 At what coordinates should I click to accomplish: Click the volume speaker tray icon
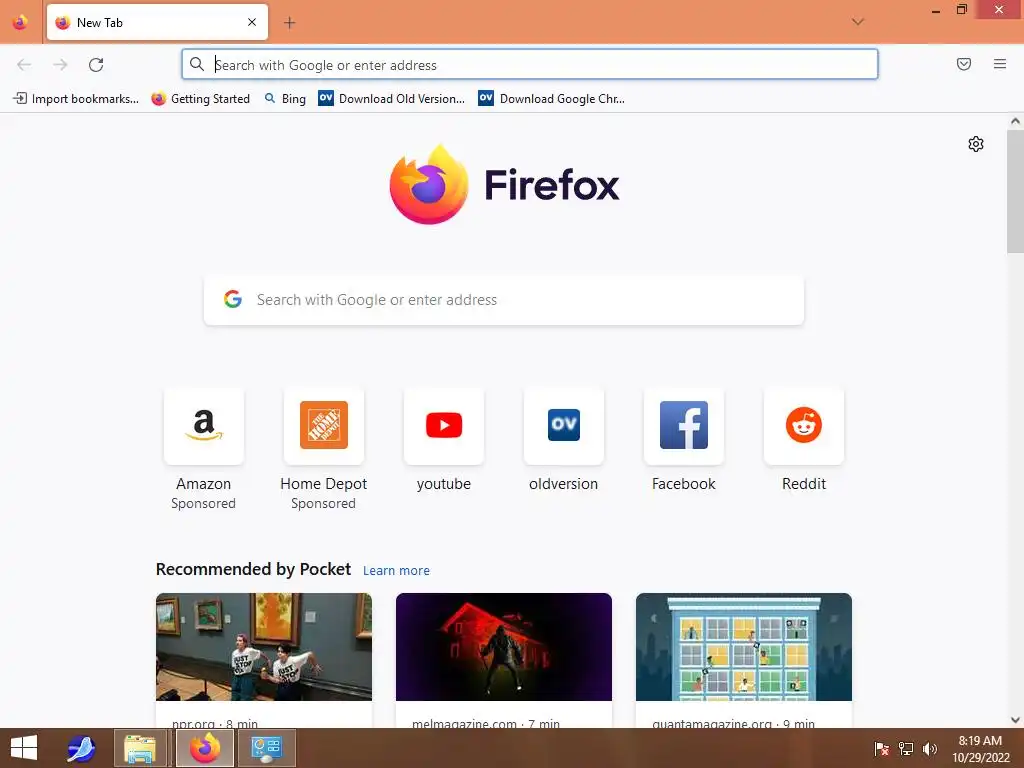pyautogui.click(x=930, y=748)
